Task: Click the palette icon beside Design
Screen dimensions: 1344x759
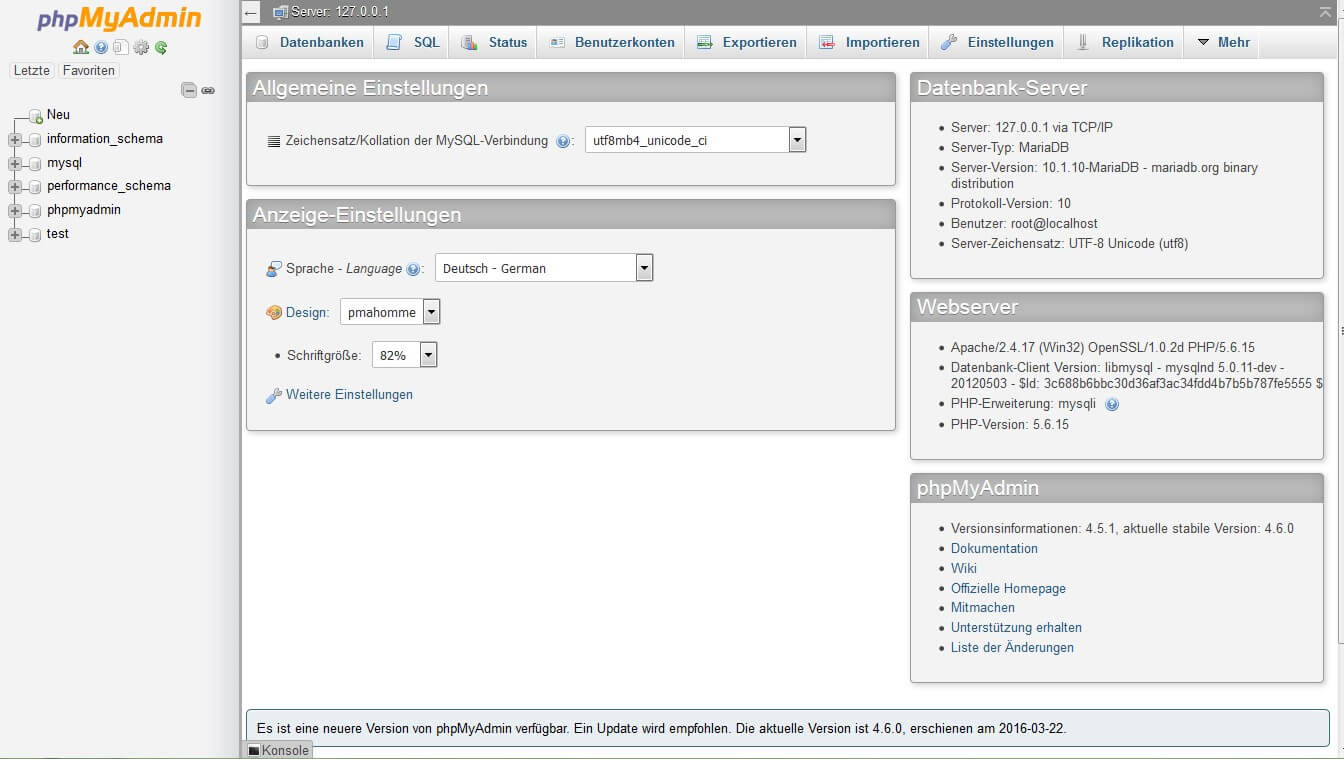Action: coord(274,313)
